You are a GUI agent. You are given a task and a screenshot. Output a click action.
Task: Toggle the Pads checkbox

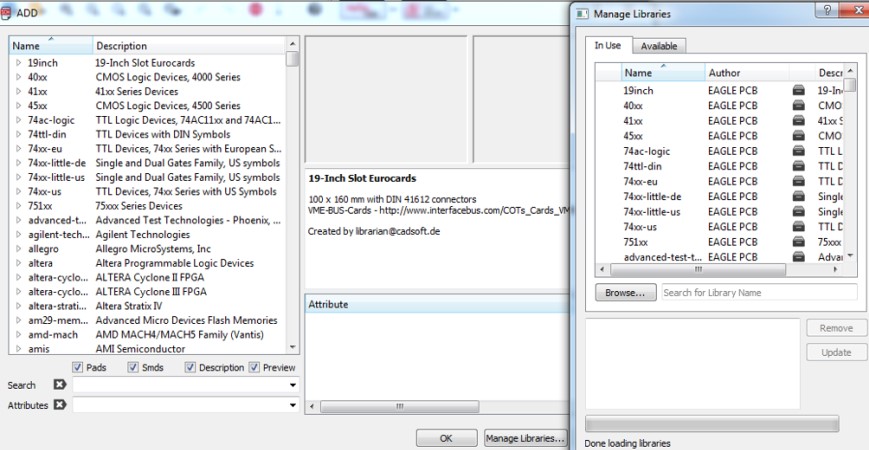click(x=77, y=367)
